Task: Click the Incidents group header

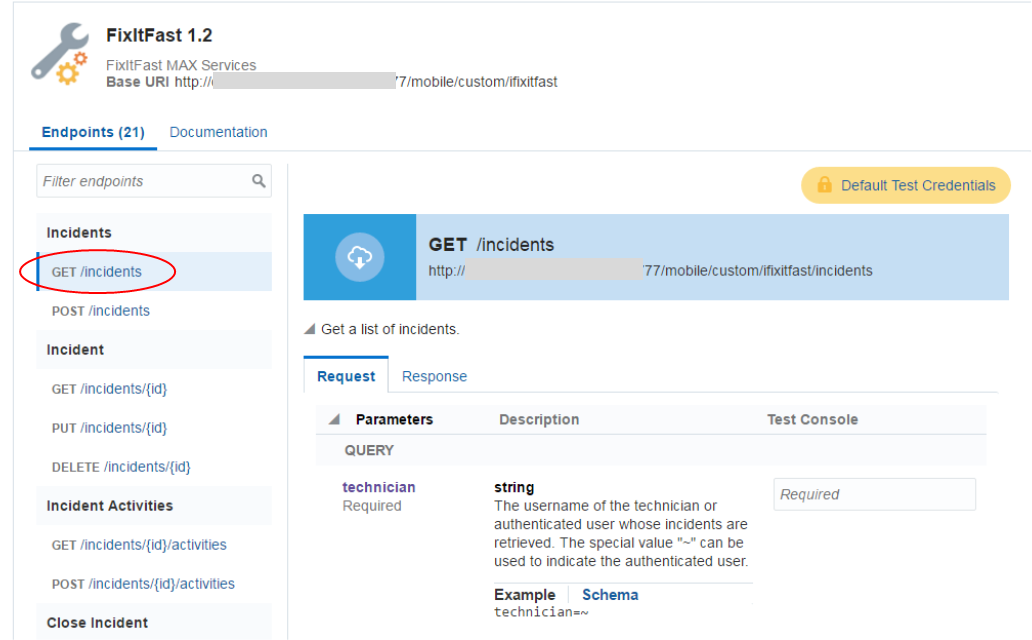Action: click(154, 232)
